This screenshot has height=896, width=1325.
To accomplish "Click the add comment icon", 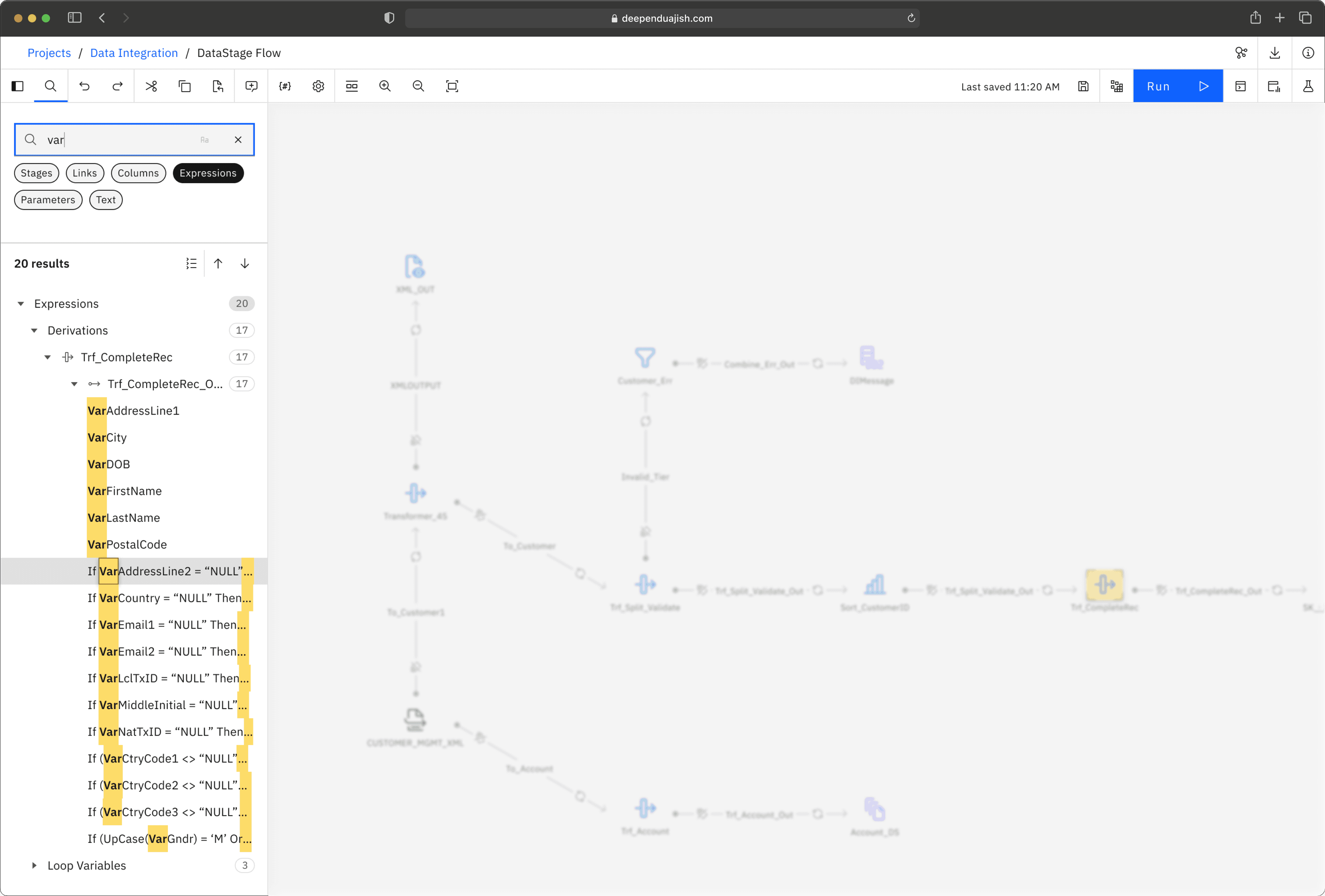I will [x=251, y=86].
